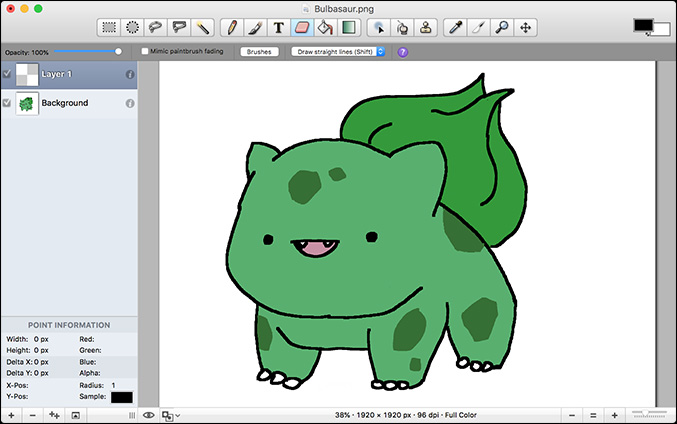Click the Bulbasaur.png window title
This screenshot has height=424, width=677.
[x=344, y=9]
